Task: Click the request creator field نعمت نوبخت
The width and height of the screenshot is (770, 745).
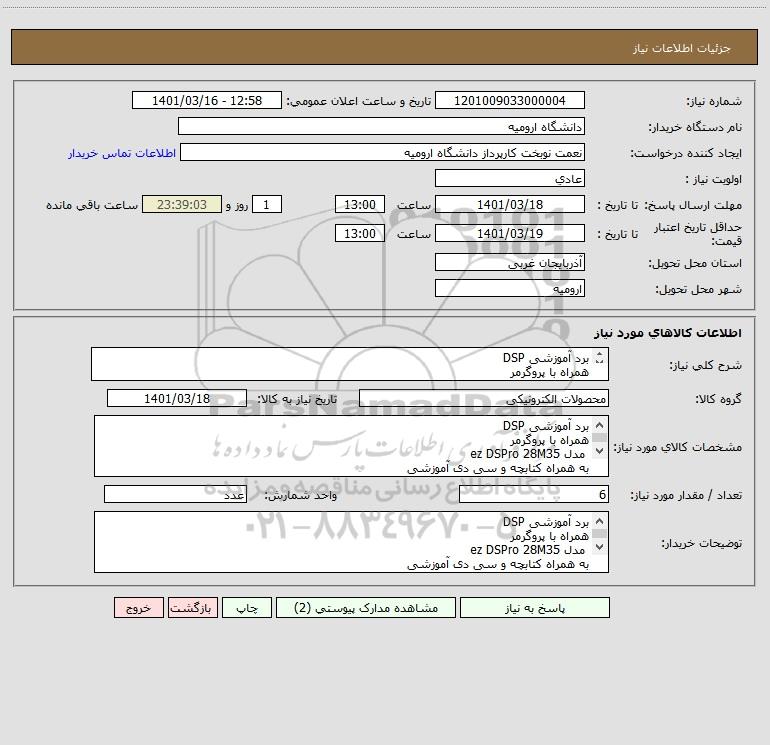Action: point(382,152)
